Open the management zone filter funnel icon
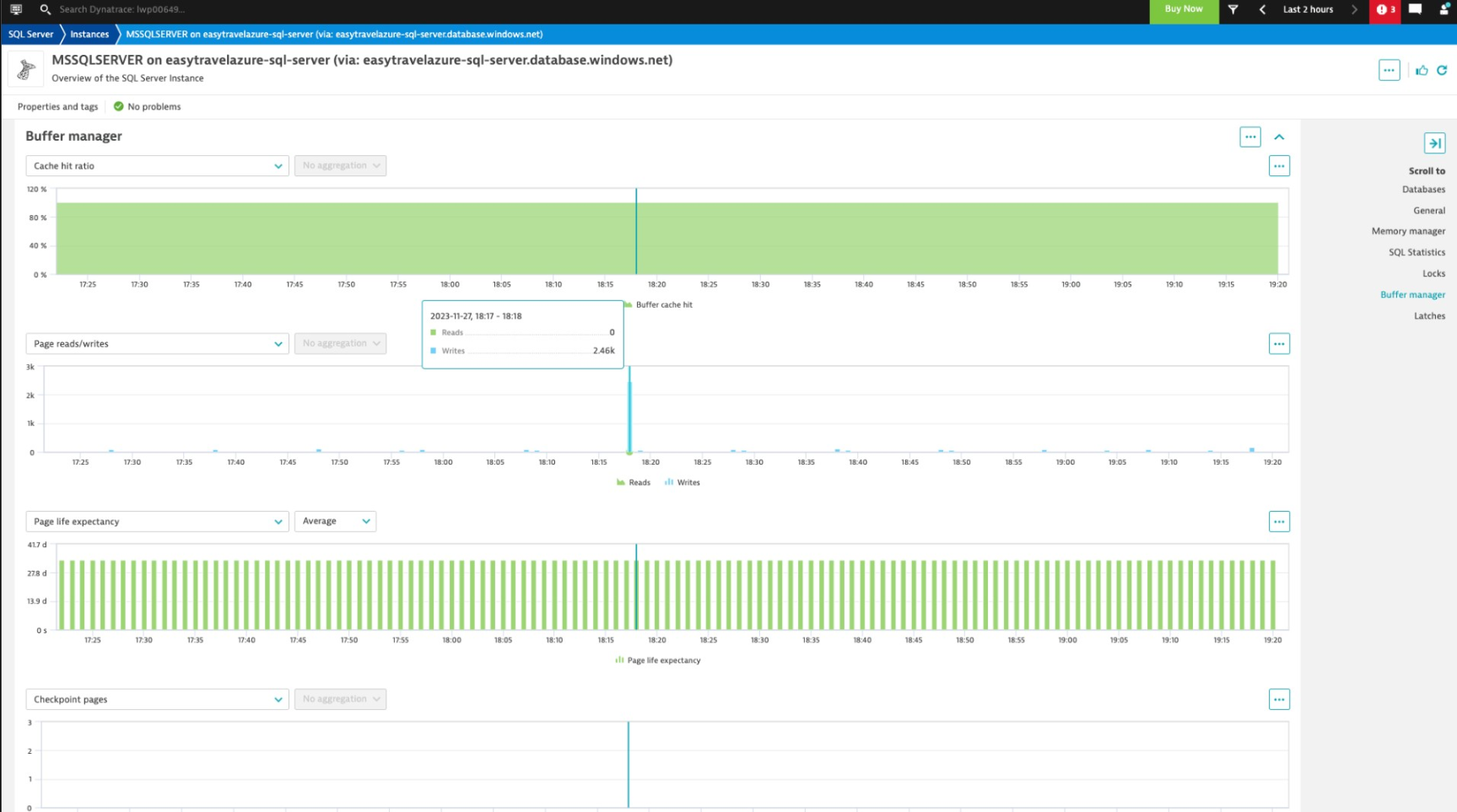The width and height of the screenshot is (1457, 812). pos(1233,10)
